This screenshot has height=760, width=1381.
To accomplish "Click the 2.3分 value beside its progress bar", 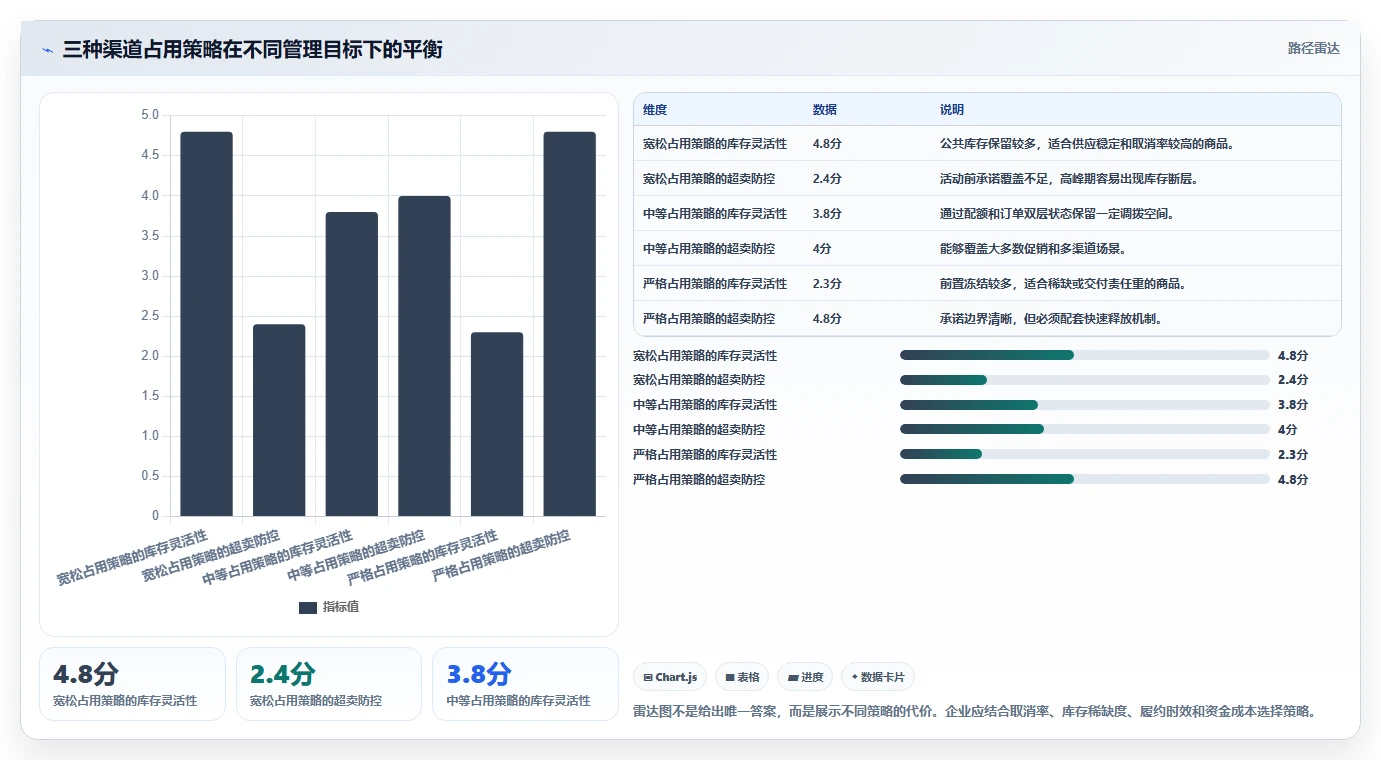I will [1293, 455].
